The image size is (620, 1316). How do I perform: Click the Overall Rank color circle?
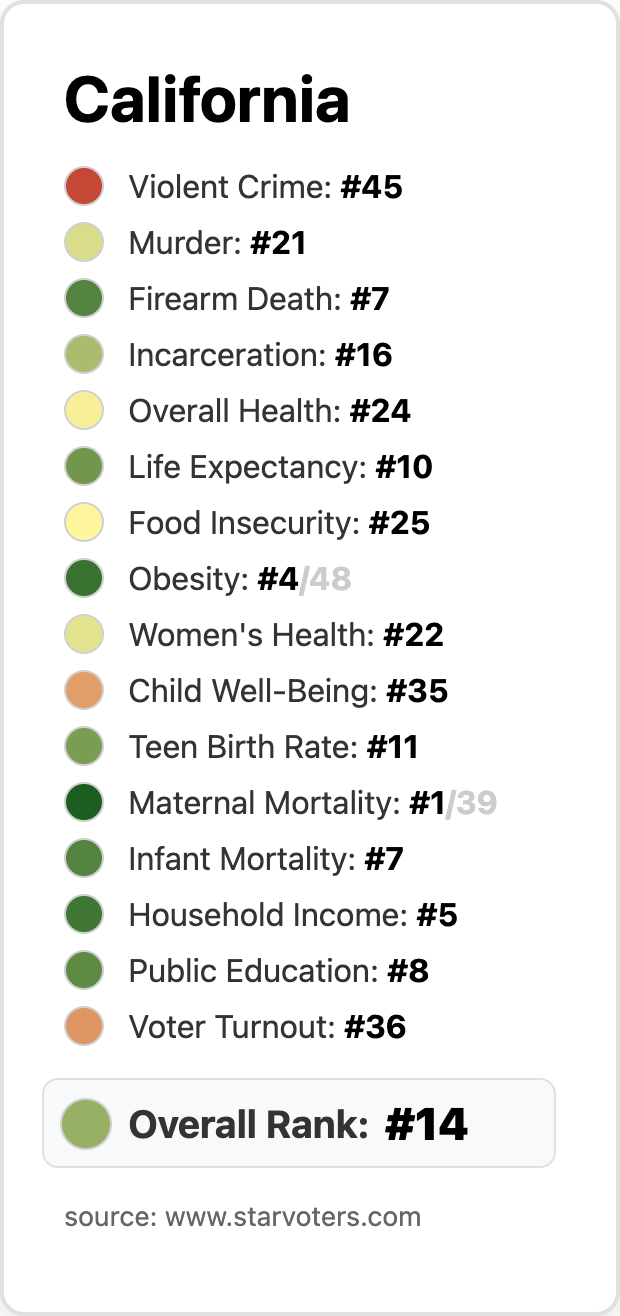(85, 1123)
